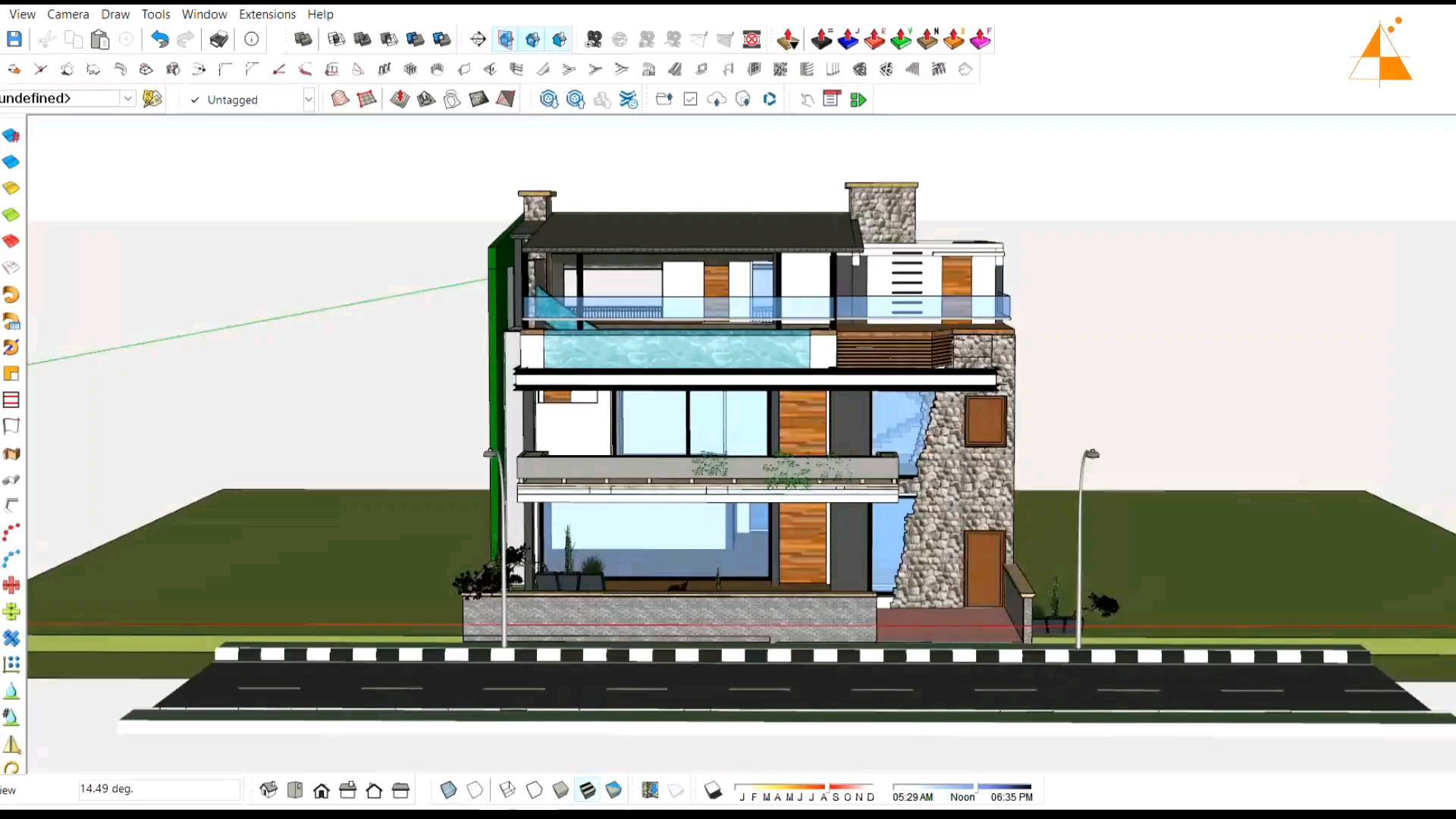This screenshot has width=1456, height=819.
Task: Enable X-ray face style
Action: [449, 789]
